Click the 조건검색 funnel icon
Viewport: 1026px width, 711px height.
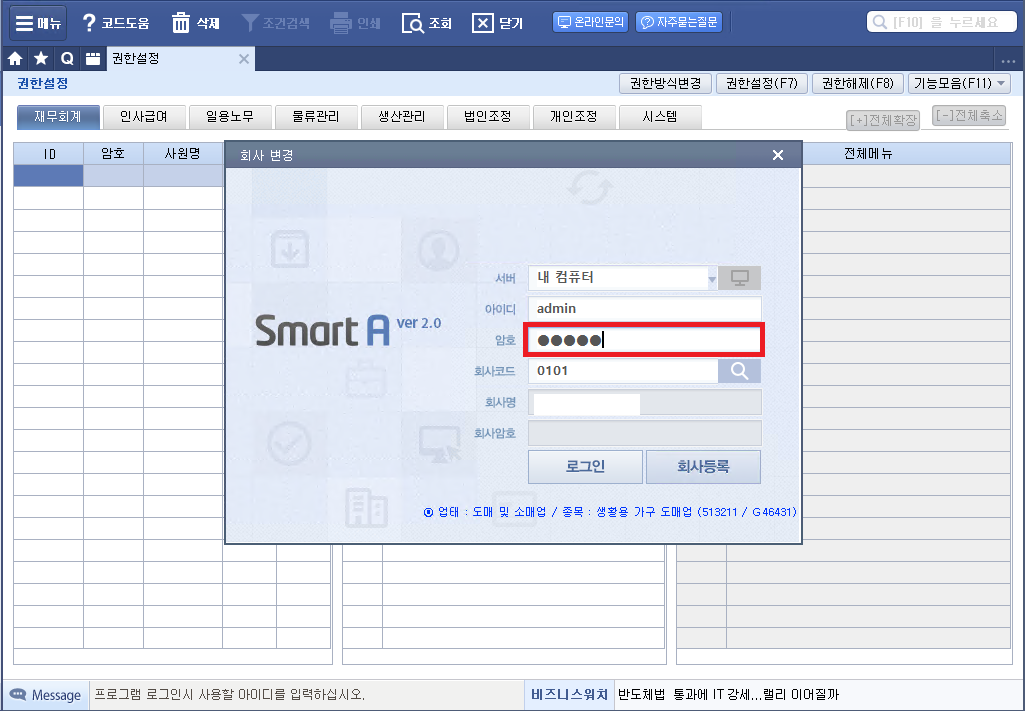pos(249,23)
